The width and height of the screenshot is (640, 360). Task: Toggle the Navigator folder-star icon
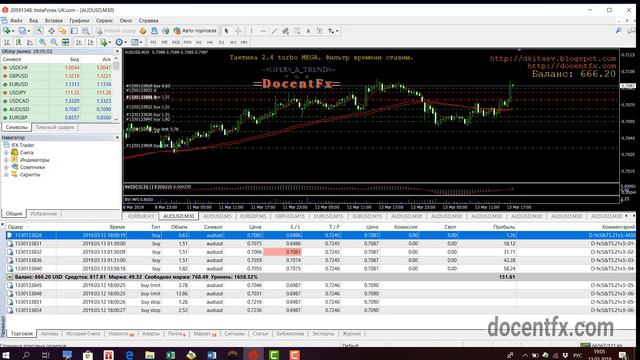click(62, 31)
